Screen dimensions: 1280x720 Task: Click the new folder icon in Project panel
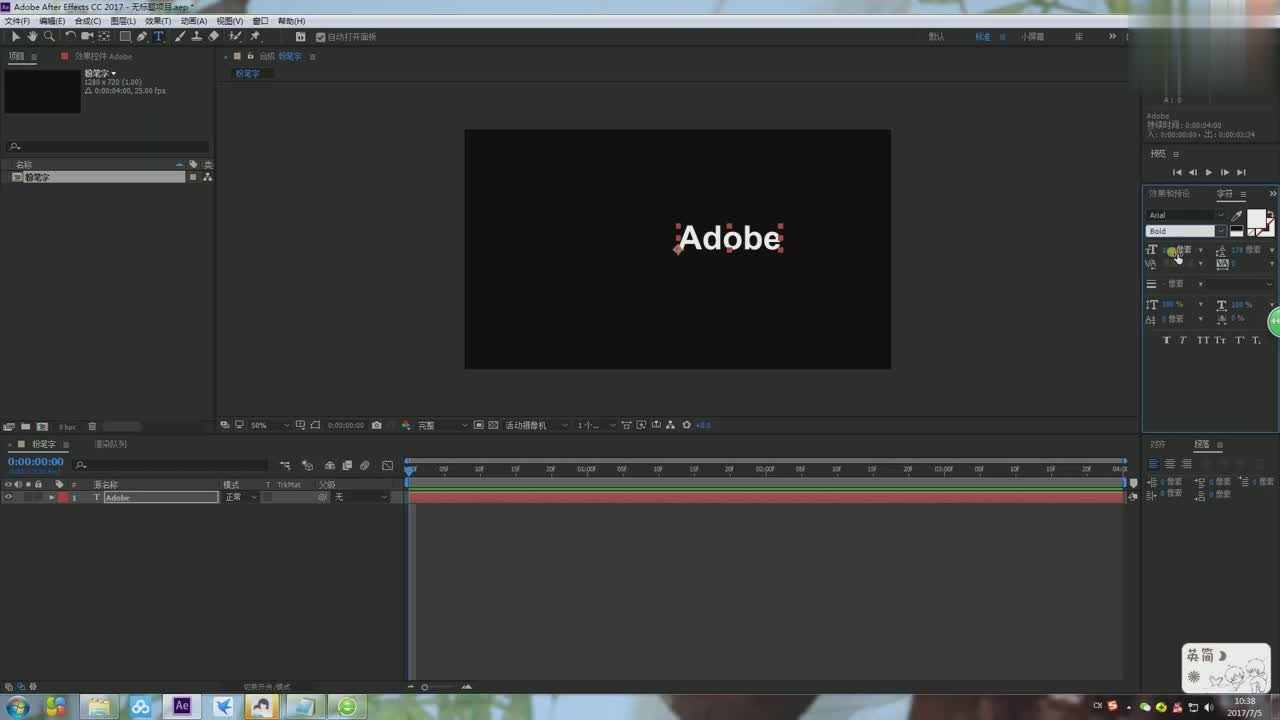[26, 427]
